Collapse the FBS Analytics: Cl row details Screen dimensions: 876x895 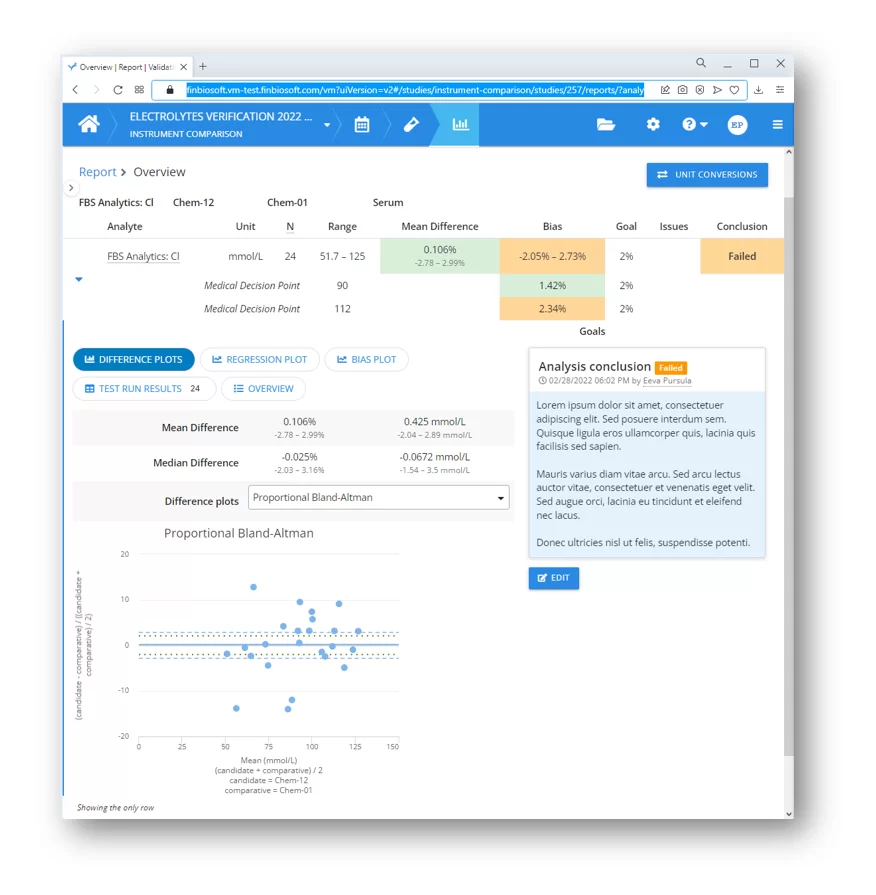pyautogui.click(x=79, y=280)
